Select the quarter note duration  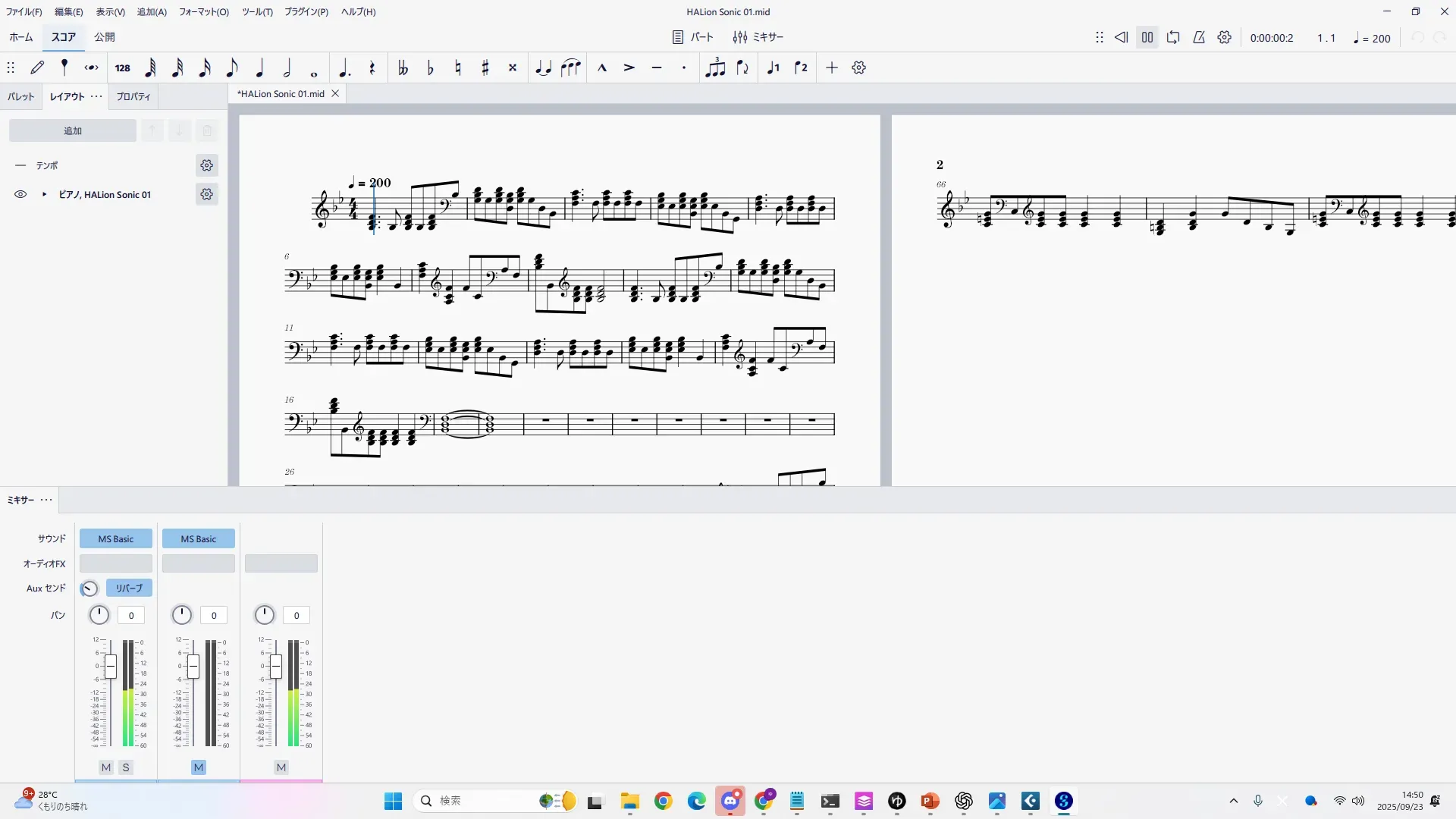coord(259,67)
